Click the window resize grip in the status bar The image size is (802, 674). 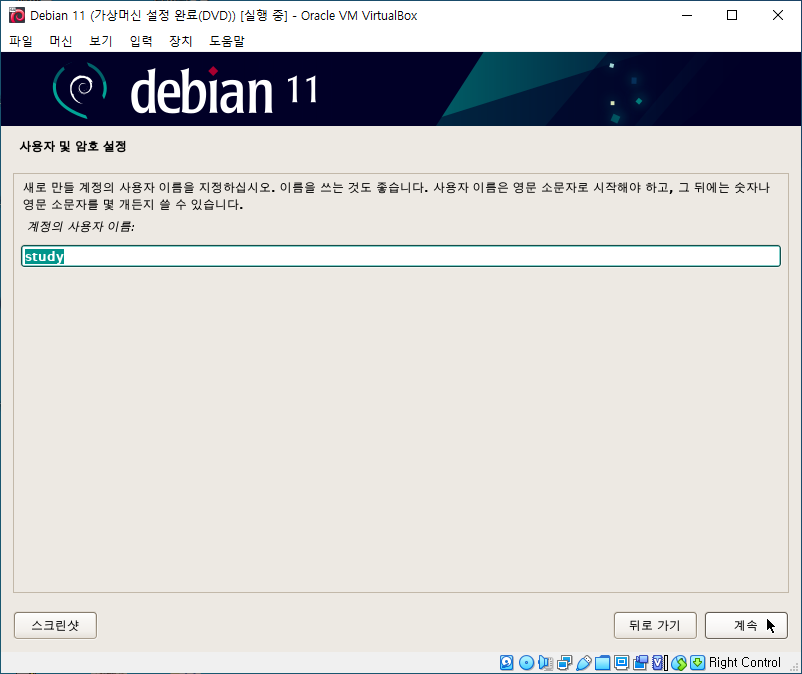(795, 667)
